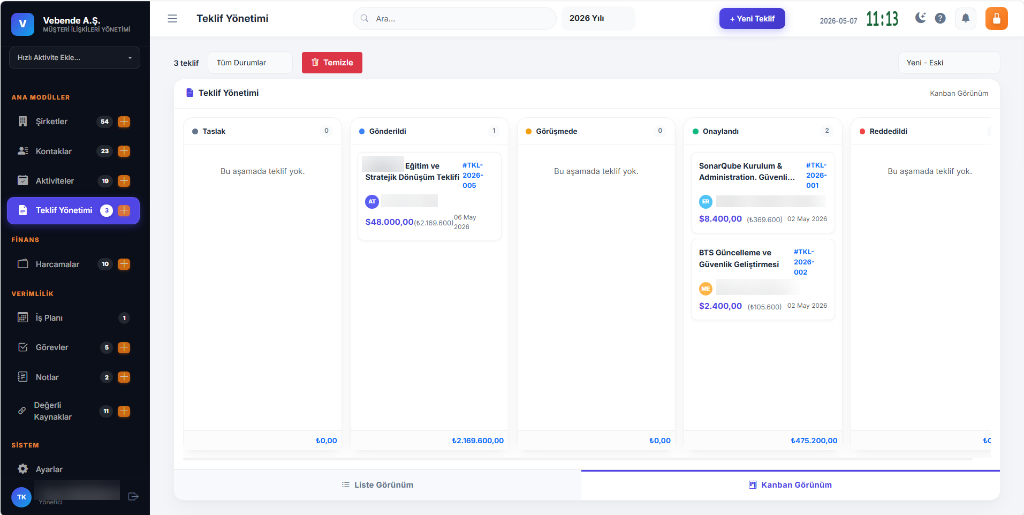
Task: Collapse sidebar with the hamburger menu icon
Action: click(172, 18)
